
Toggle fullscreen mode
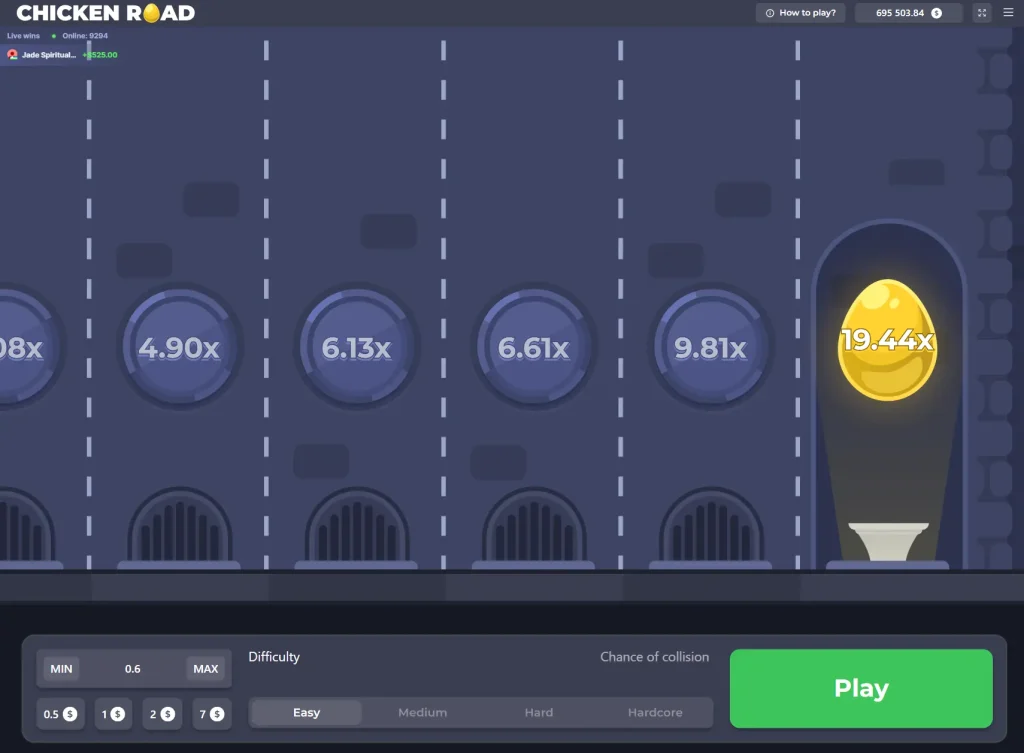click(x=982, y=12)
